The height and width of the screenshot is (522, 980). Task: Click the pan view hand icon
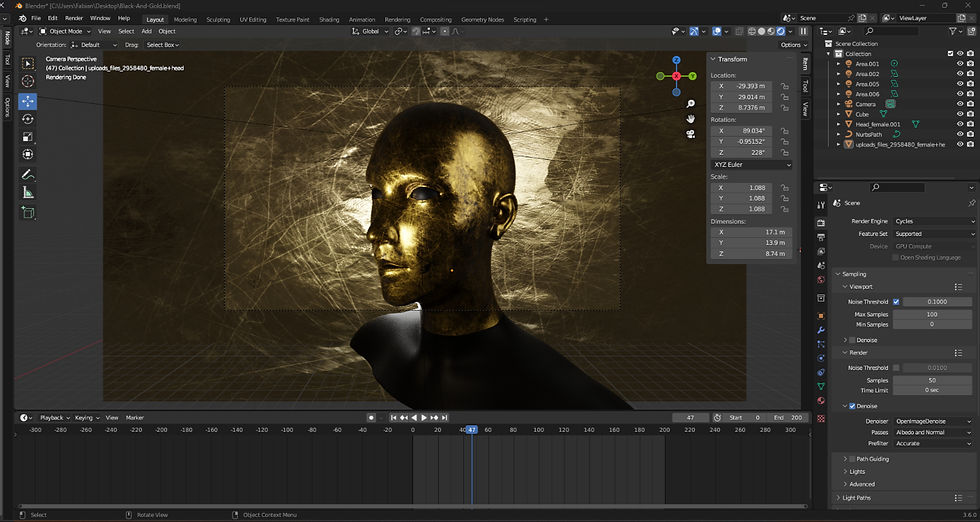(691, 119)
